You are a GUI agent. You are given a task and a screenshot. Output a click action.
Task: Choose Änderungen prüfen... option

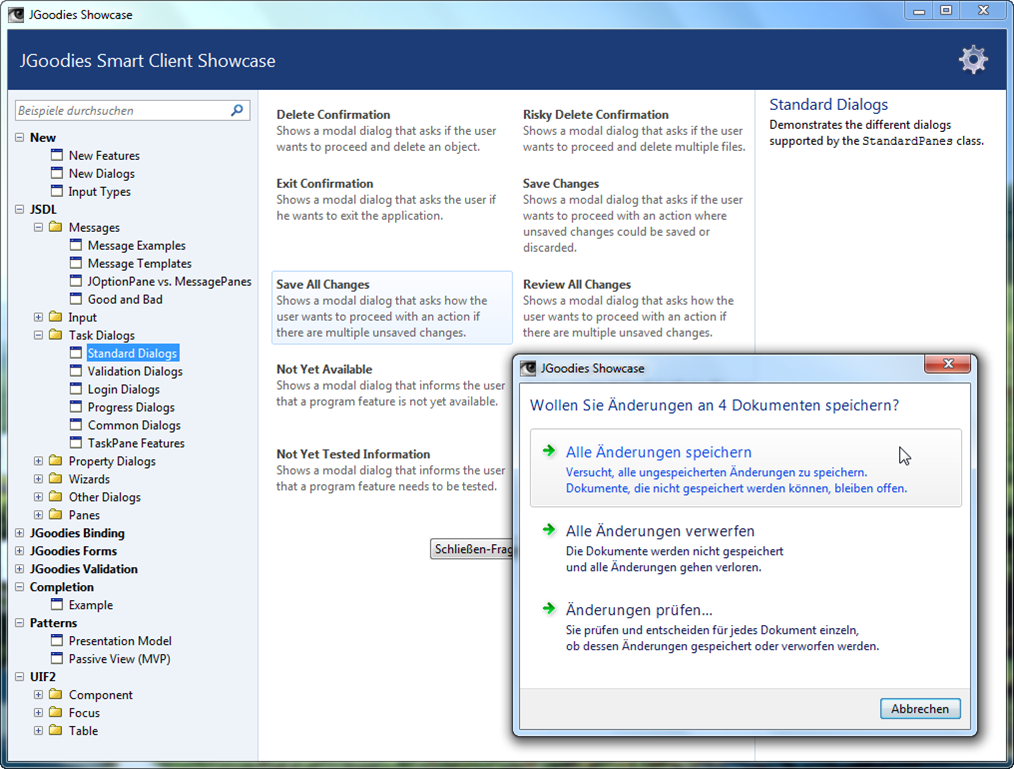click(746, 627)
